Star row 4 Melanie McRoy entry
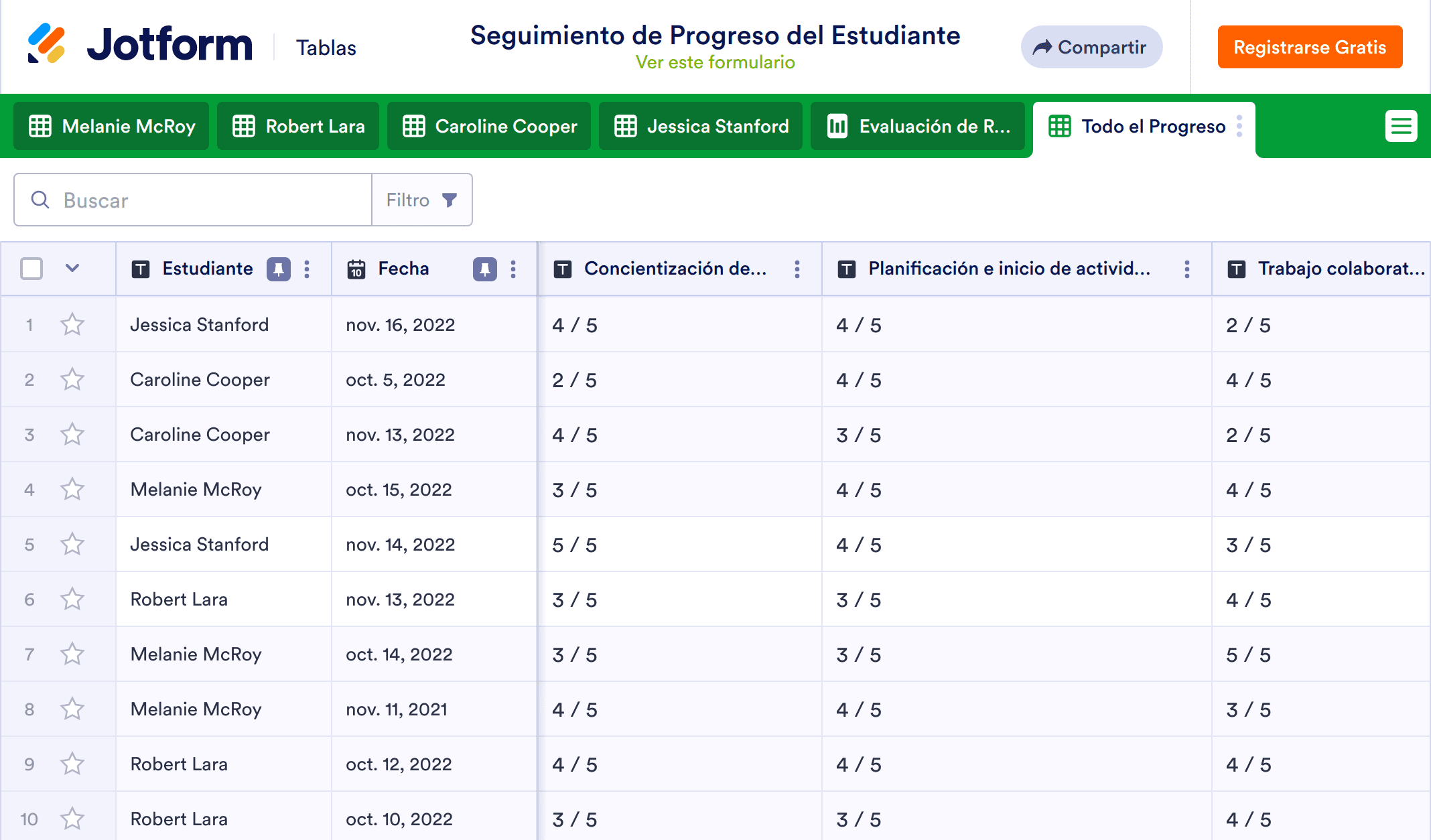 point(72,490)
